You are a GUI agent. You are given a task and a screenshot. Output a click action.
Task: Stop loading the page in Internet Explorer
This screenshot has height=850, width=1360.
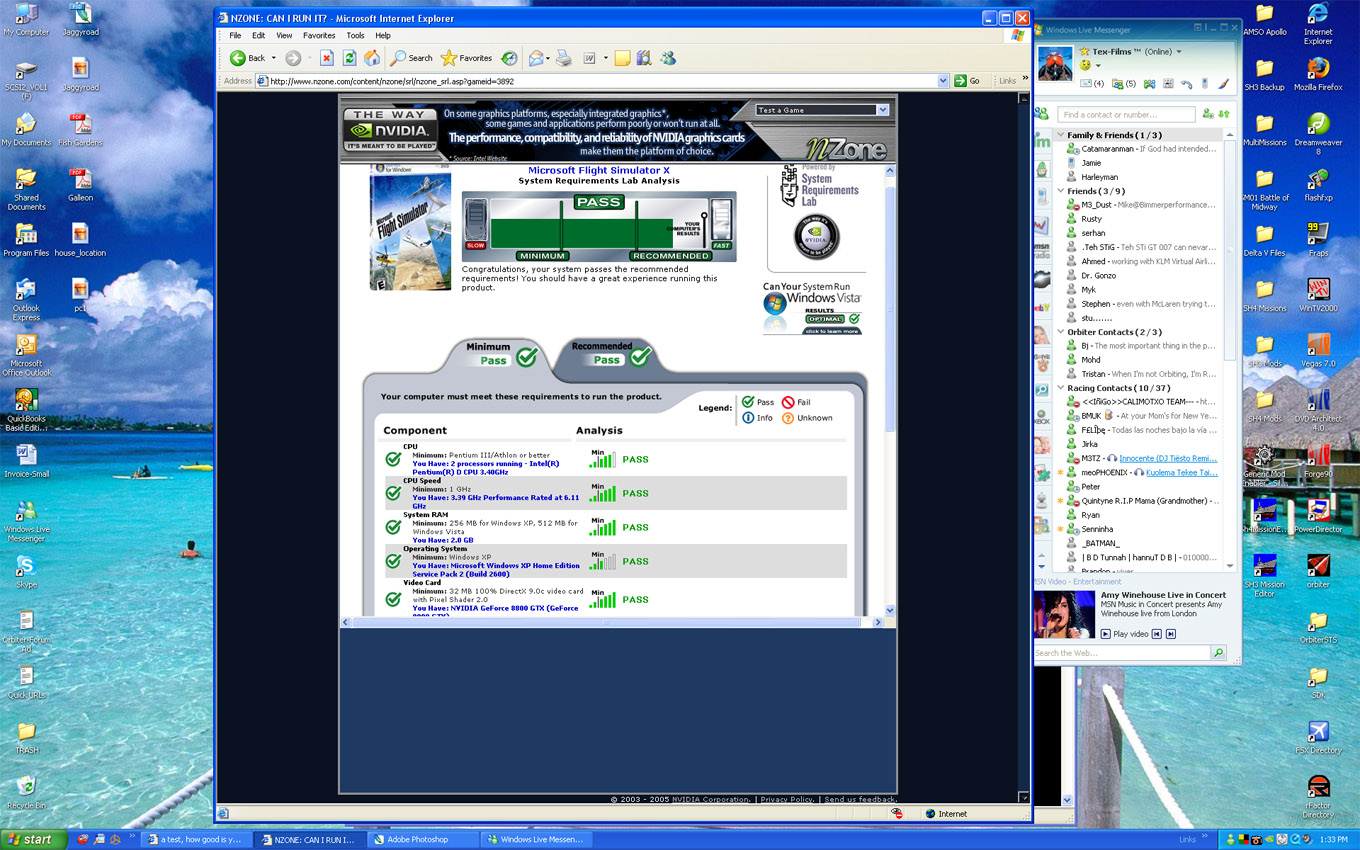(327, 58)
